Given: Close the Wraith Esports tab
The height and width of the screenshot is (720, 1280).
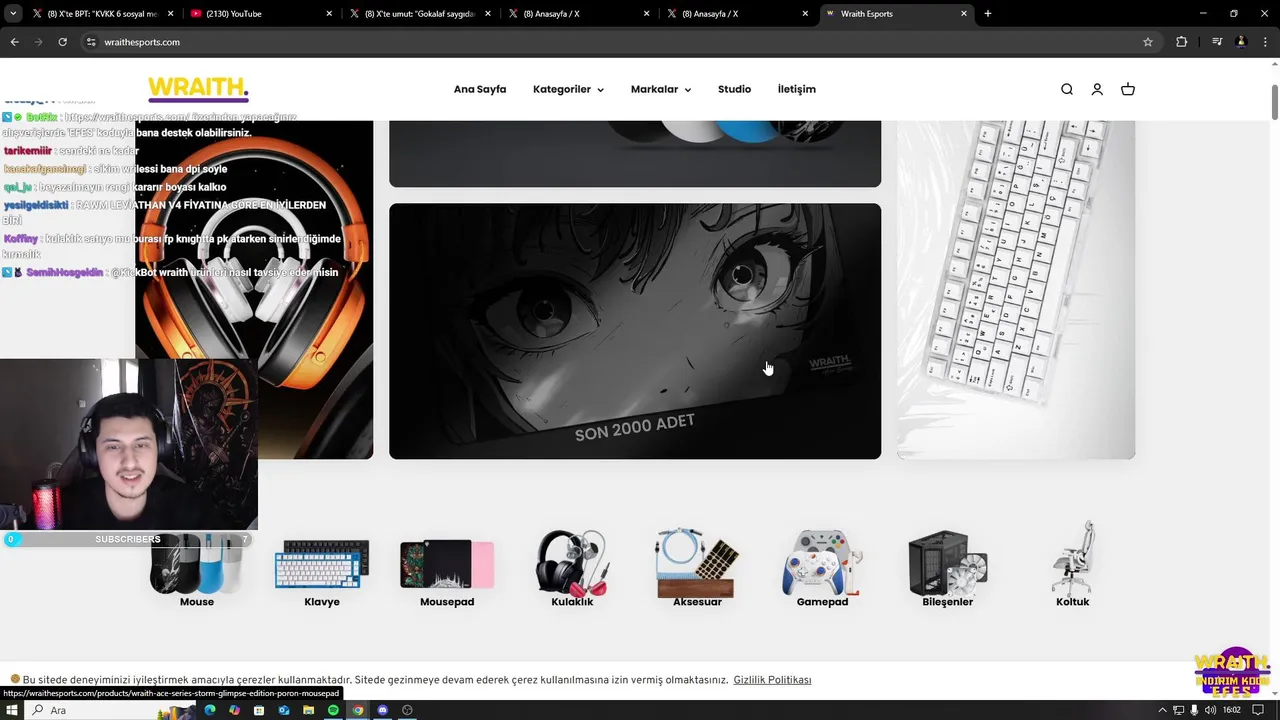Looking at the screenshot, I should [x=964, y=14].
